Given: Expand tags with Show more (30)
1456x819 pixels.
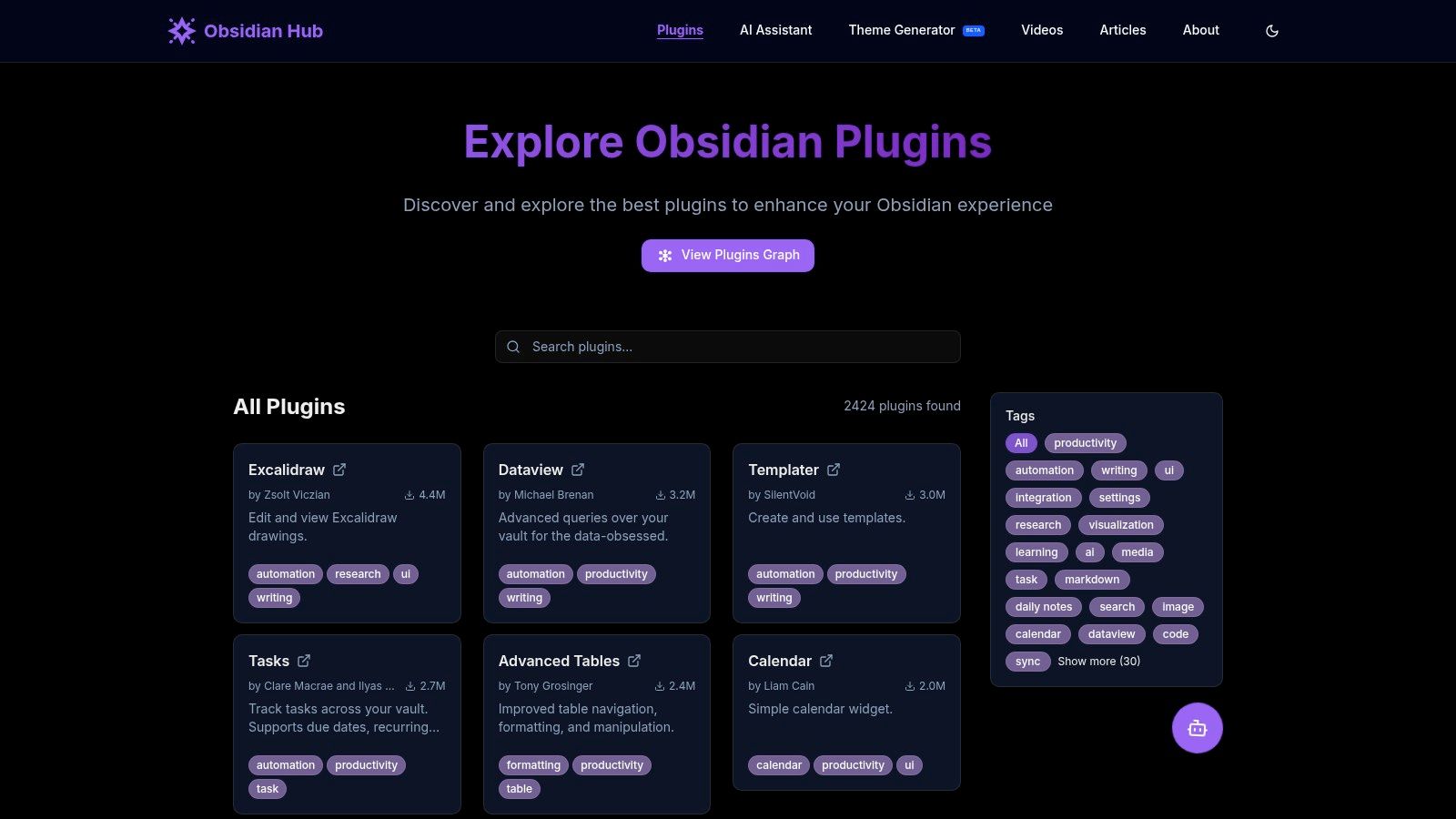Looking at the screenshot, I should (x=1098, y=662).
